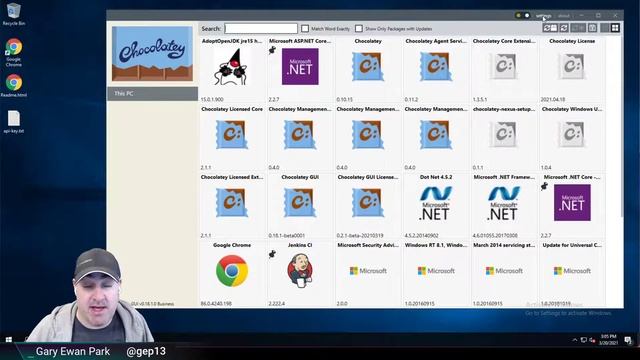Switch to tile view layout icon

(615, 28)
